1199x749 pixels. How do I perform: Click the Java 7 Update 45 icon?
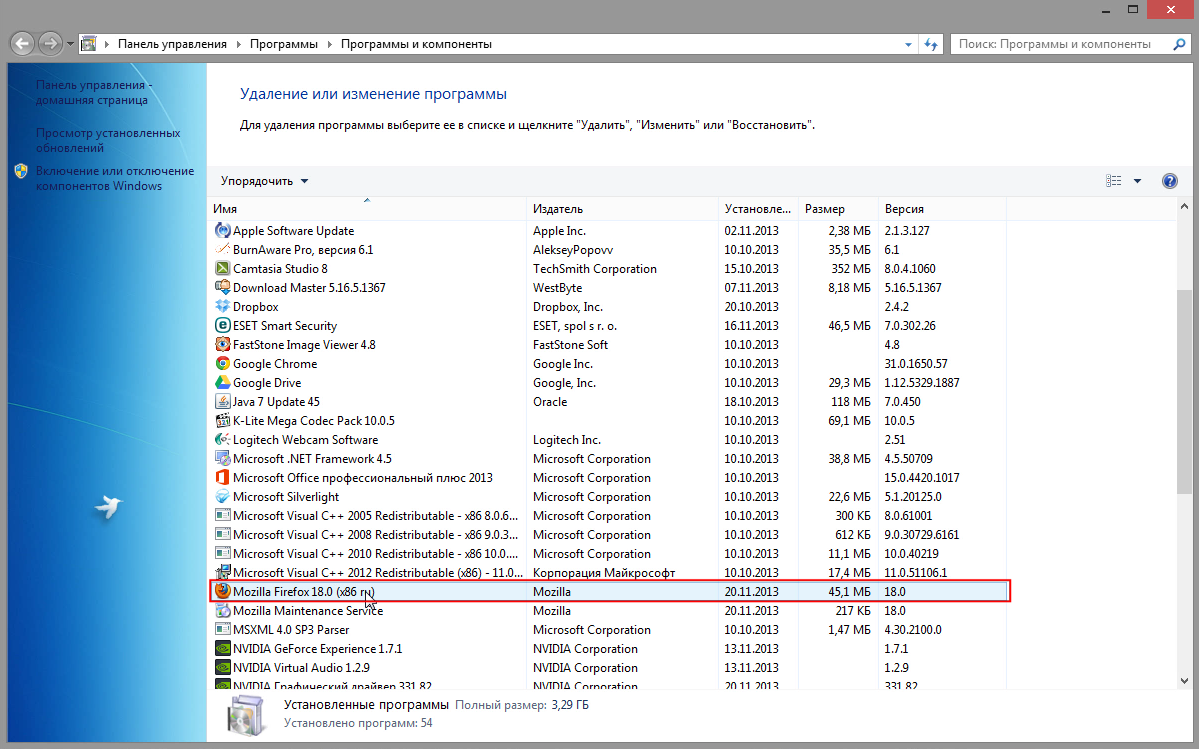(223, 401)
